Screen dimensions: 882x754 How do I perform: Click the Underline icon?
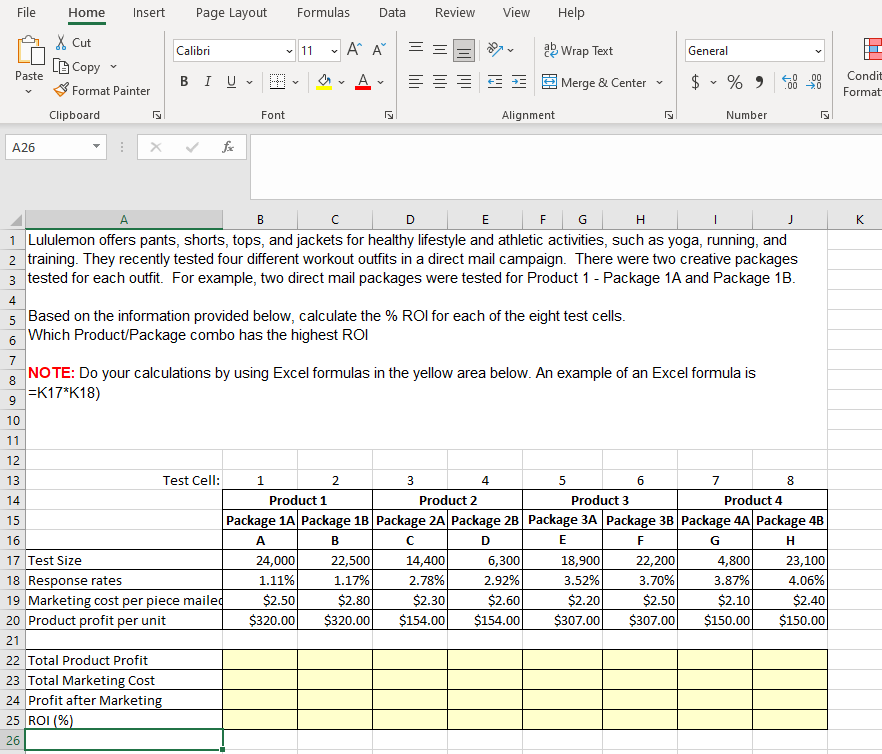coord(230,82)
